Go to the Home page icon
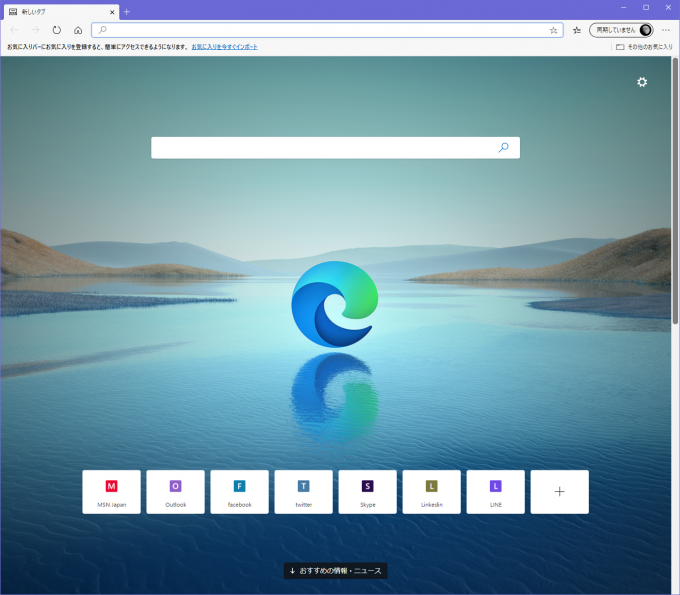Screen dimensions: 680x595 pos(78,30)
